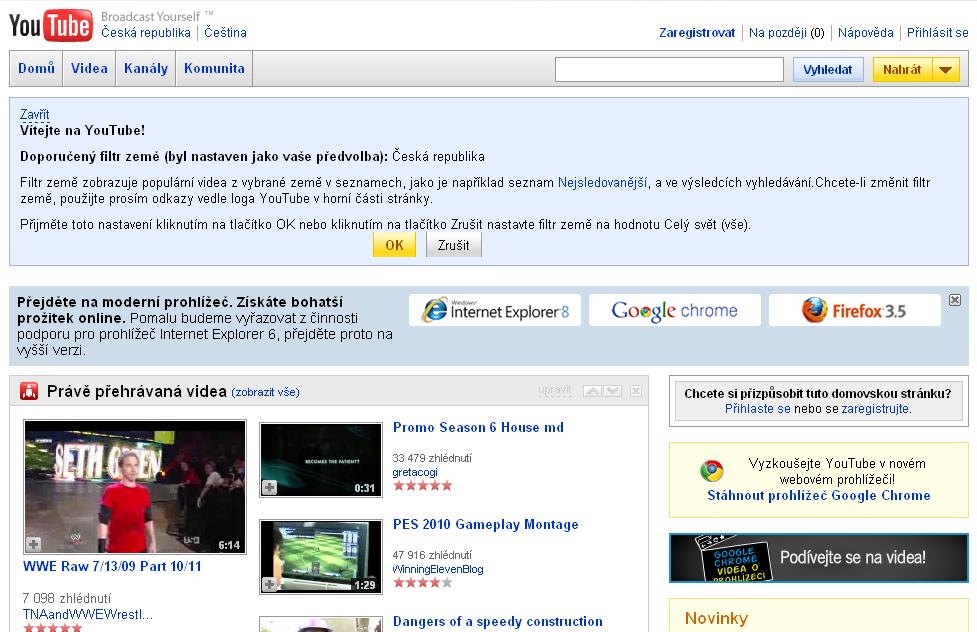The width and height of the screenshot is (977, 632).
Task: Close the Právě přehrávaná videa module
Action: click(x=635, y=391)
